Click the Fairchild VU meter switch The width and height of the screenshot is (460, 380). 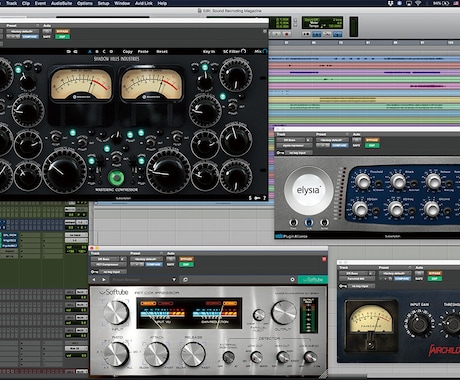(370, 345)
